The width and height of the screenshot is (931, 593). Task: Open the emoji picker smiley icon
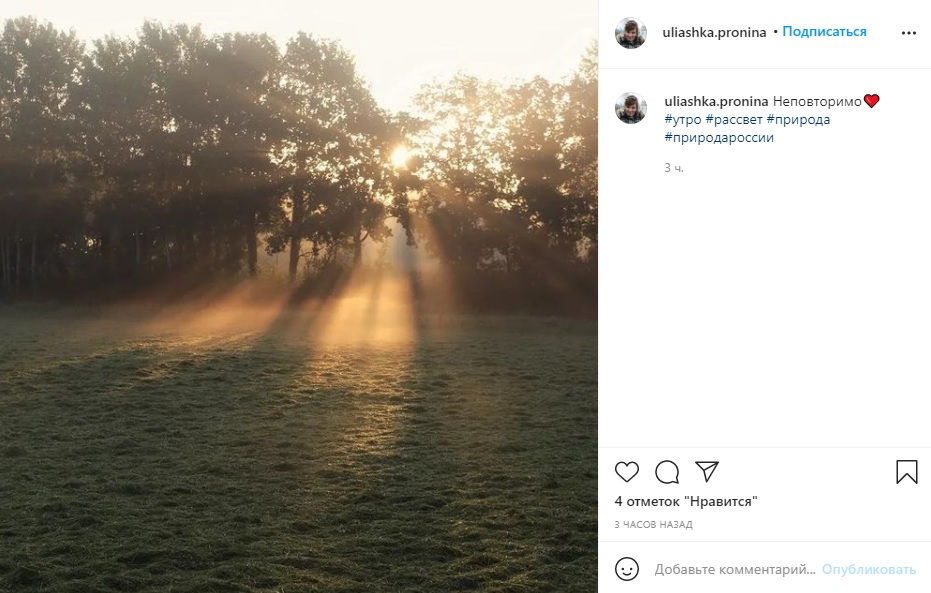coord(627,569)
